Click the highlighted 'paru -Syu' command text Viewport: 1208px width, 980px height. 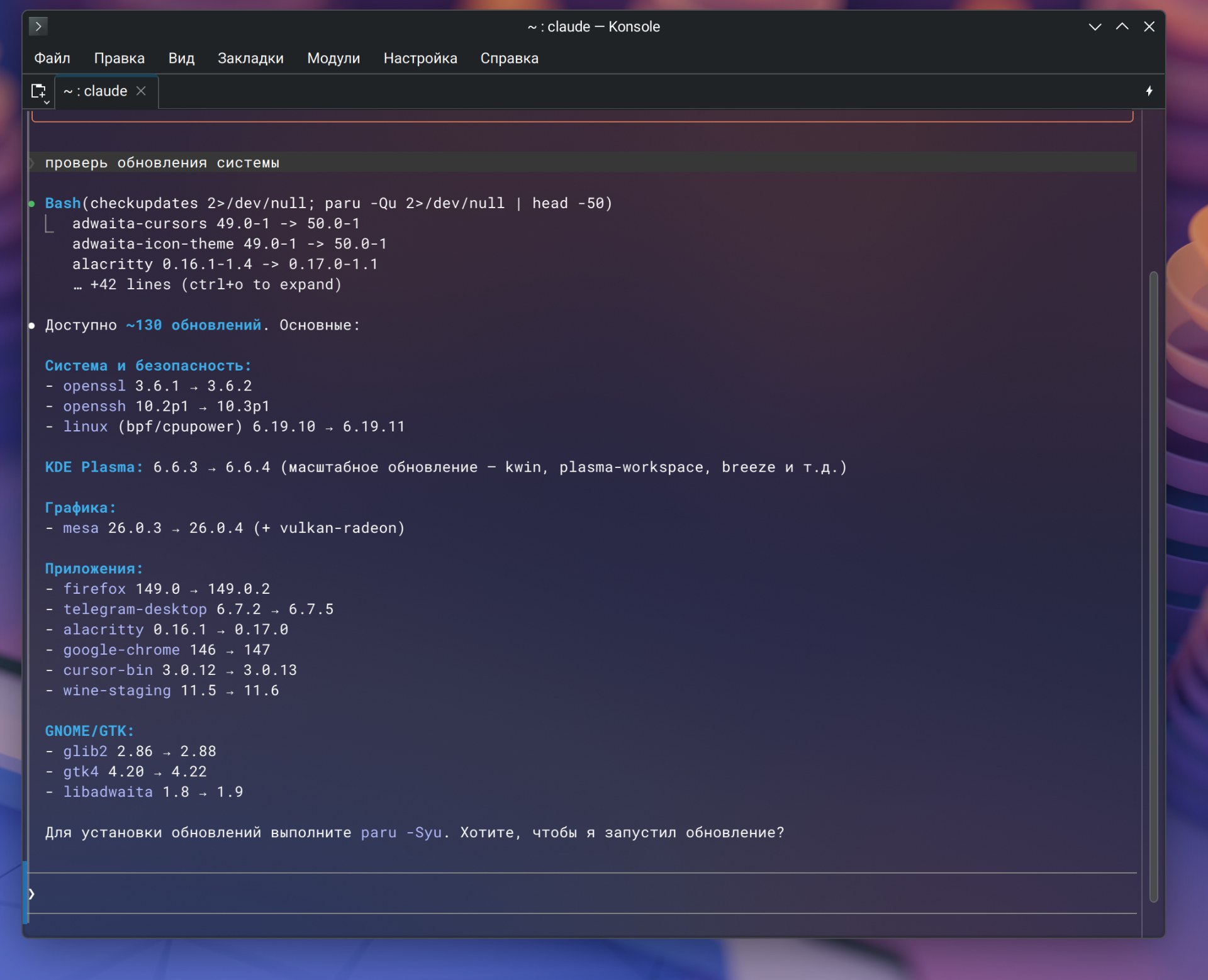coord(401,833)
